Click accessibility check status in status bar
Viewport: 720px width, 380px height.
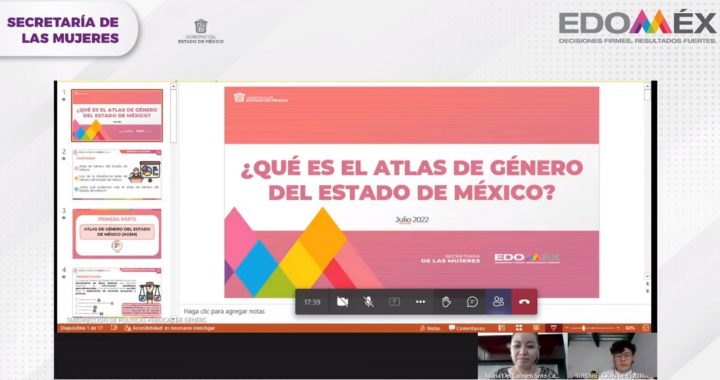pyautogui.click(x=169, y=328)
